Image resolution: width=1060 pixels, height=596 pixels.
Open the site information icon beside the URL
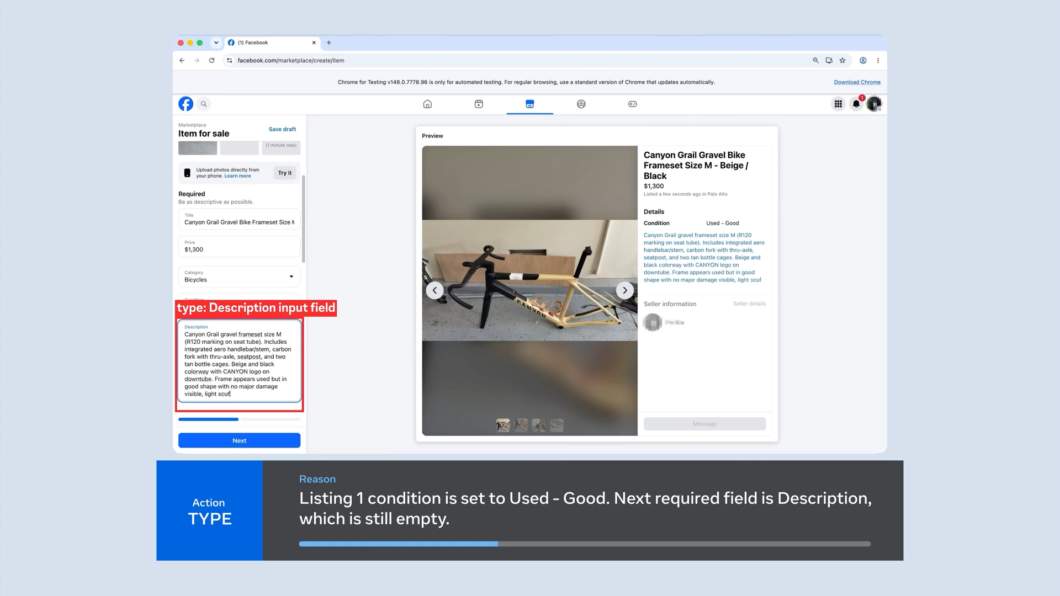(x=229, y=60)
